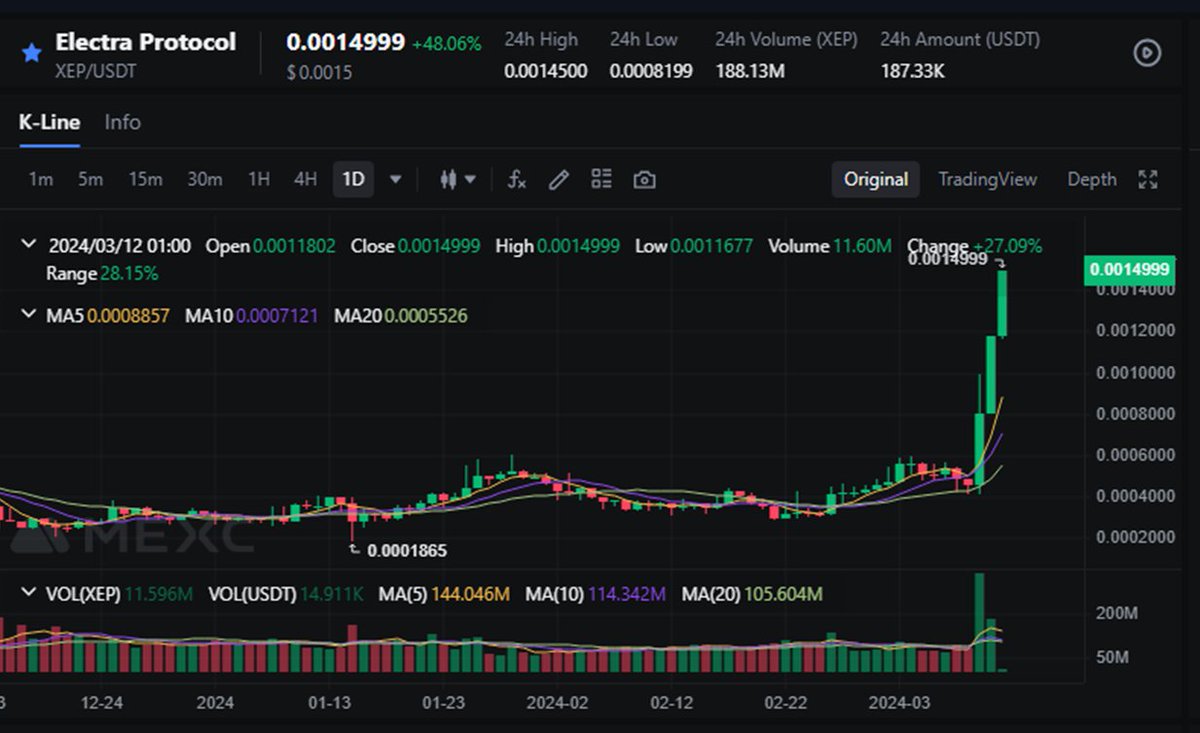Click the latest tall green candlestick
The height and width of the screenshot is (733, 1200).
click(1002, 304)
